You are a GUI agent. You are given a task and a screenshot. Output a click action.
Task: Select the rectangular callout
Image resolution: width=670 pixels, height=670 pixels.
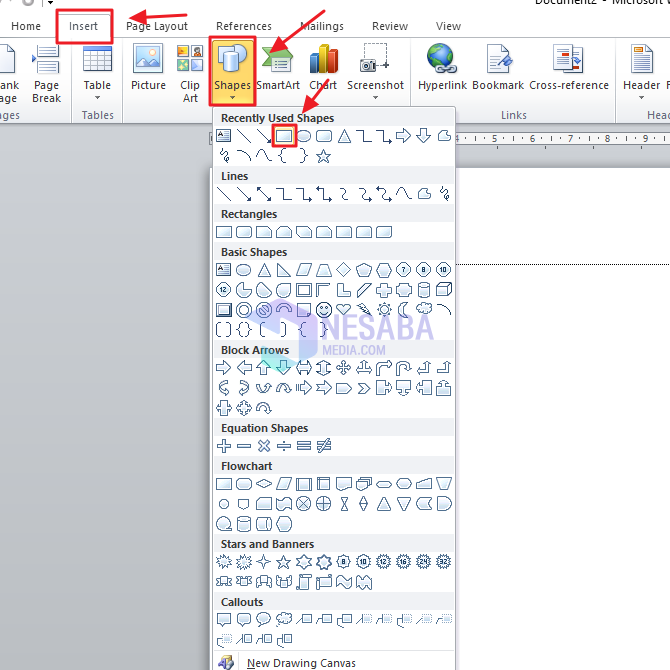tap(224, 619)
